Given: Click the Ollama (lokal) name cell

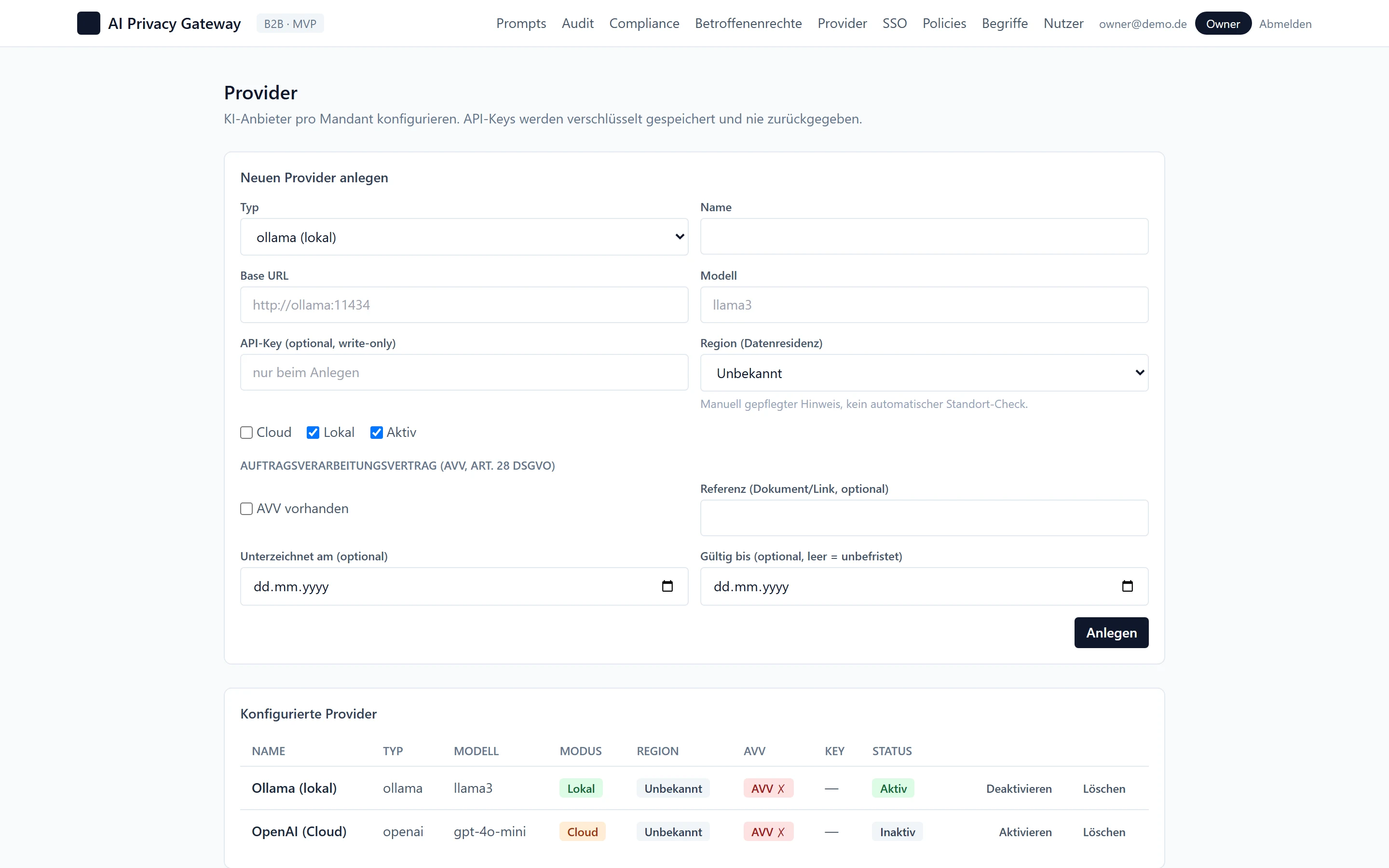Looking at the screenshot, I should click(x=294, y=787).
